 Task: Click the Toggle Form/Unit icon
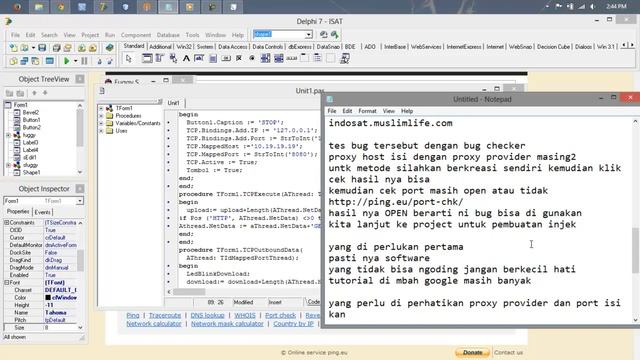tap(36, 61)
